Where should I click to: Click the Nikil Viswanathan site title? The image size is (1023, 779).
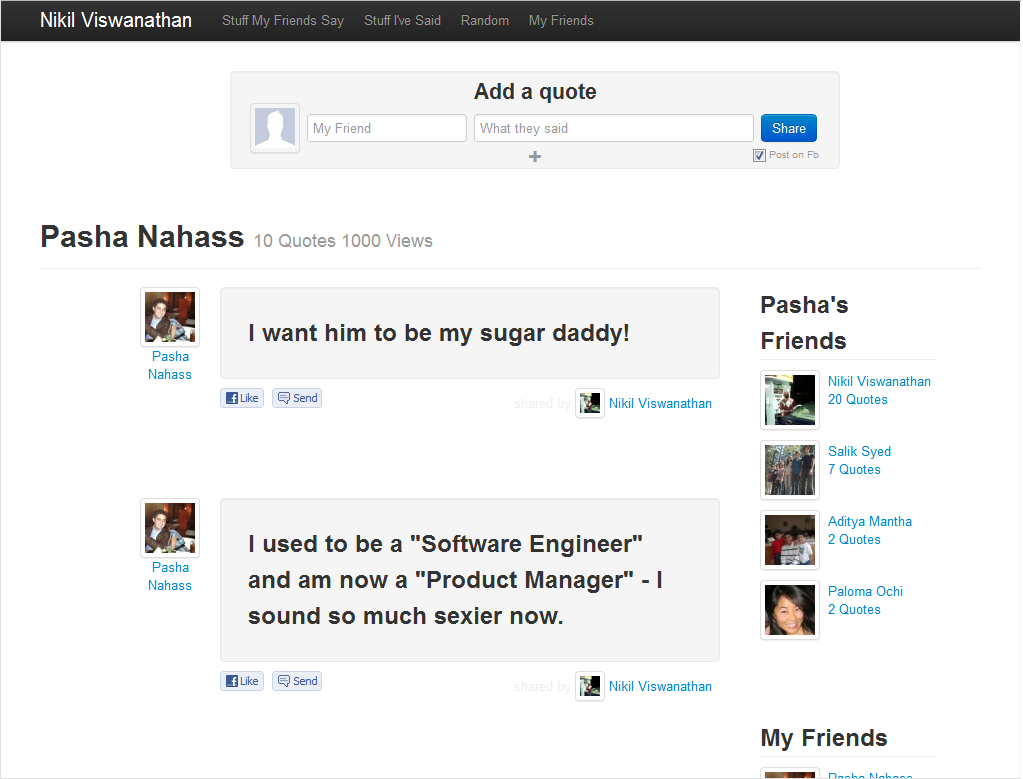116,20
